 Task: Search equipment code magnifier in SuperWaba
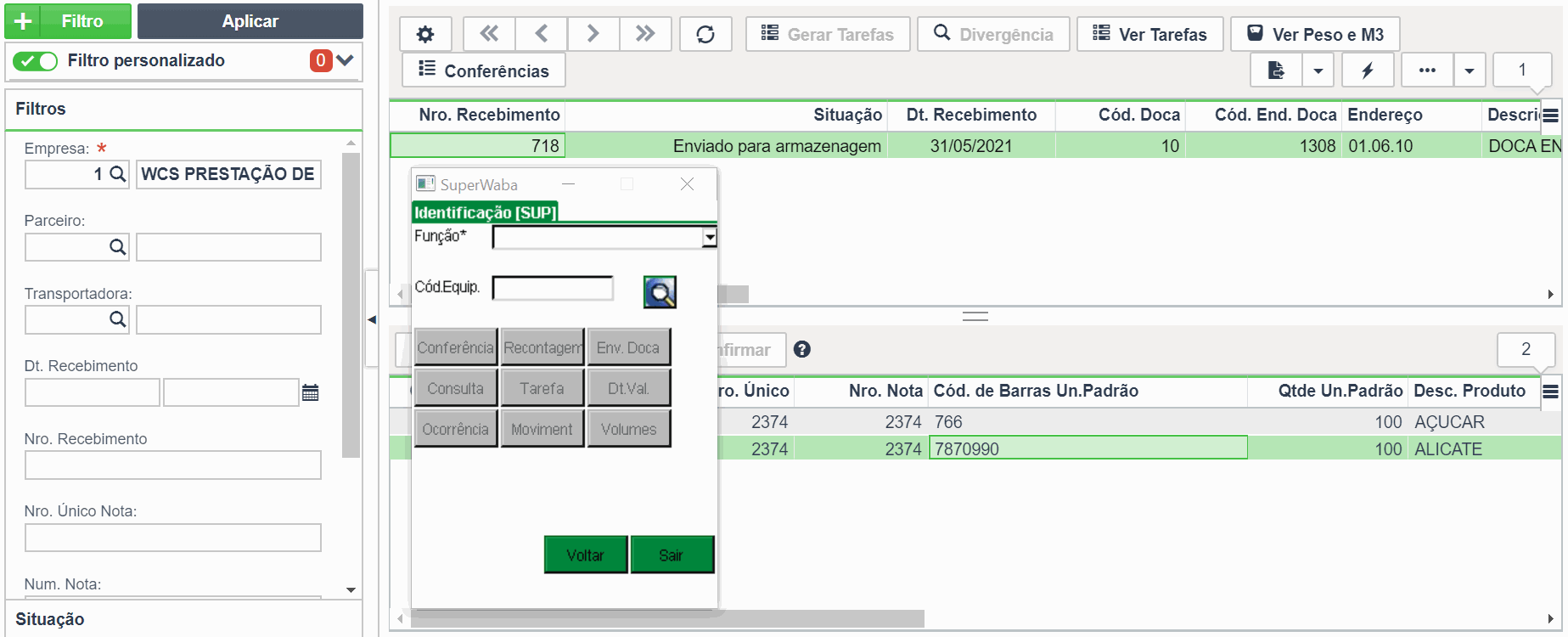pyautogui.click(x=660, y=292)
